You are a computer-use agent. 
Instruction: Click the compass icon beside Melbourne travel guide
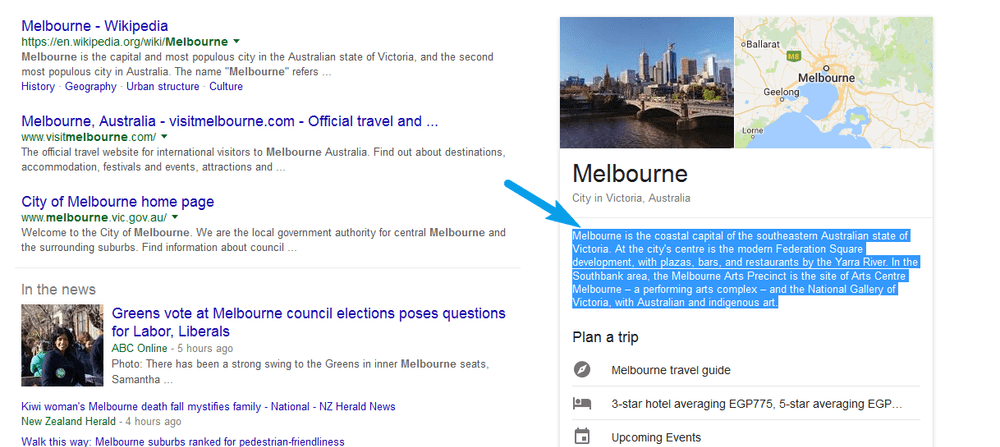tap(582, 370)
